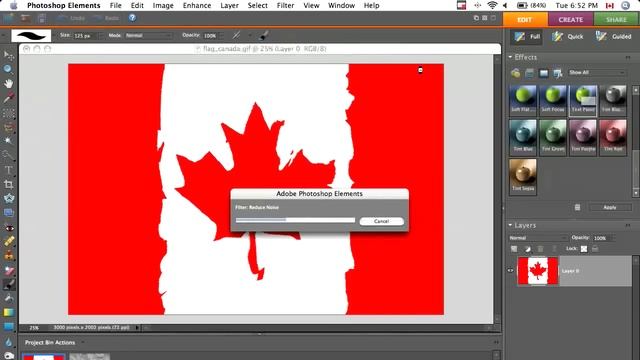Open brush Size slider arrow
This screenshot has height=360, width=640.
[101, 36]
